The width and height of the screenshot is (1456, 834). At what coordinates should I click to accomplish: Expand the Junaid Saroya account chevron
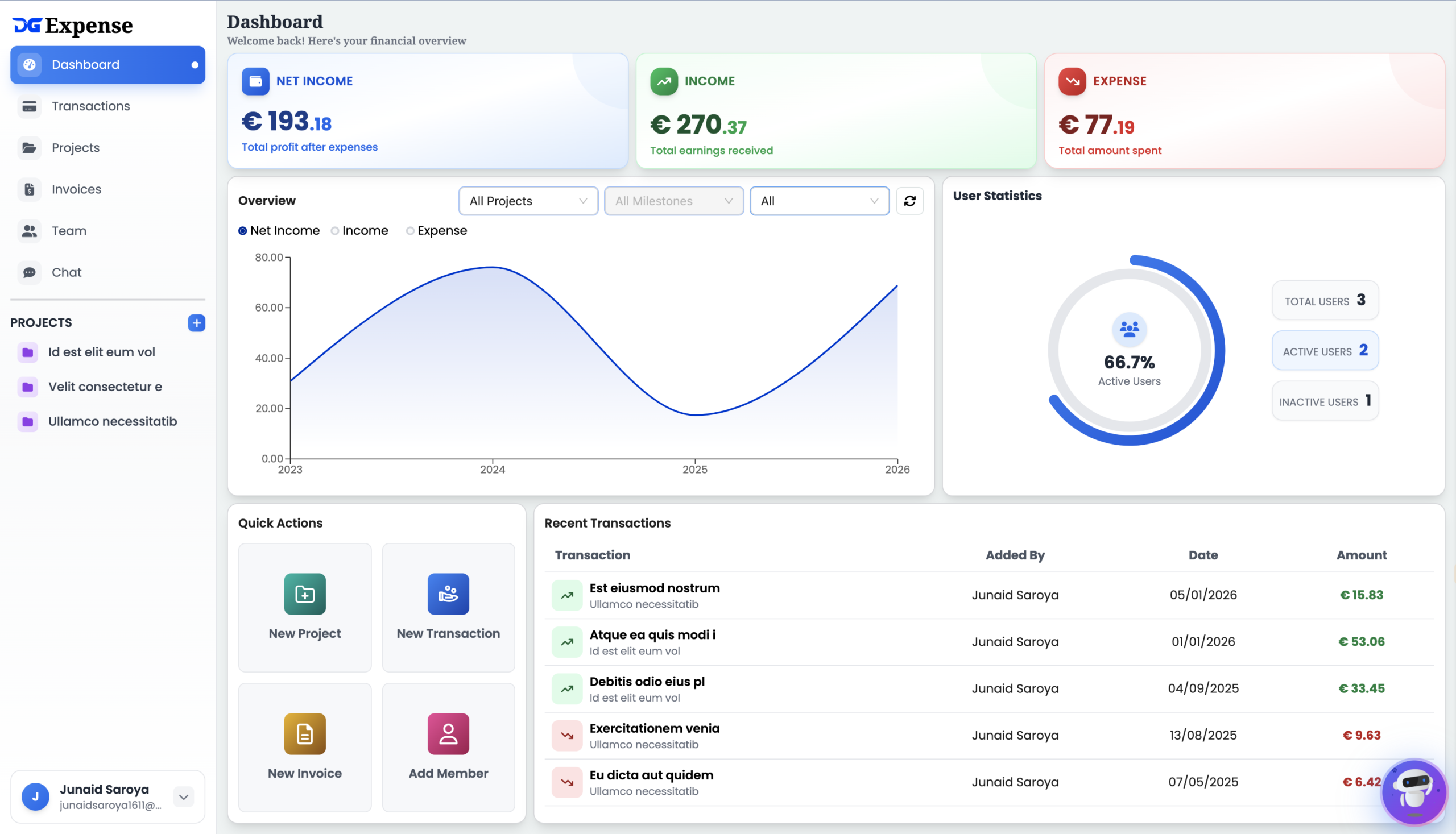[x=183, y=797]
